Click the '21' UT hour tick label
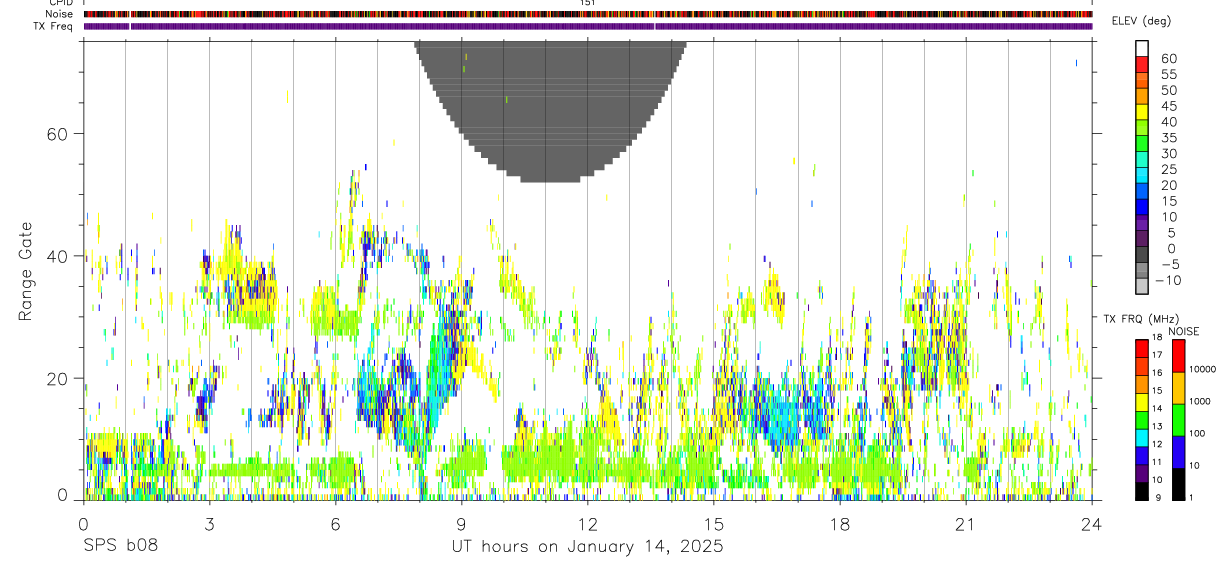The width and height of the screenshot is (1228, 567). tap(965, 524)
